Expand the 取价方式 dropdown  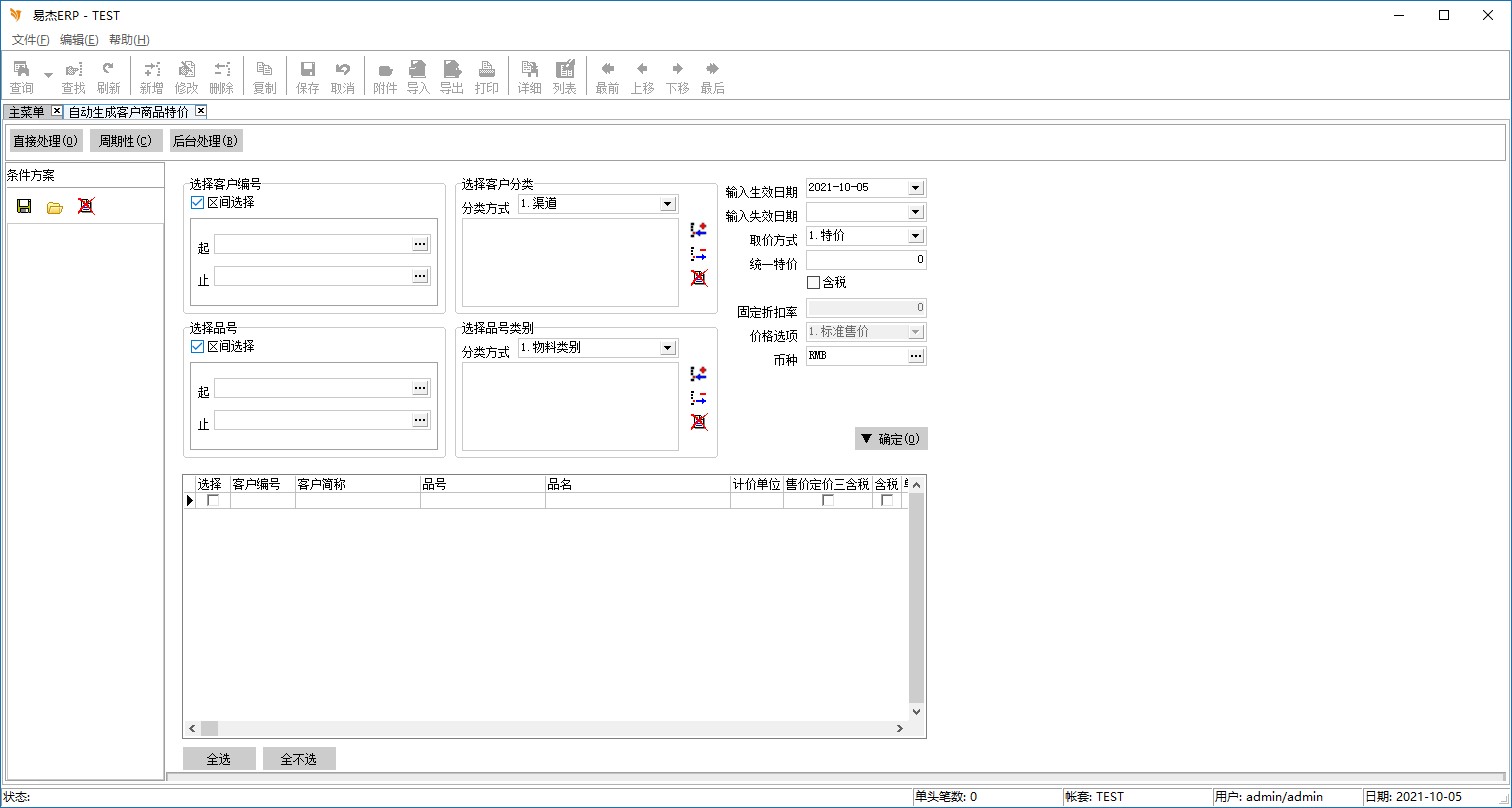(915, 236)
